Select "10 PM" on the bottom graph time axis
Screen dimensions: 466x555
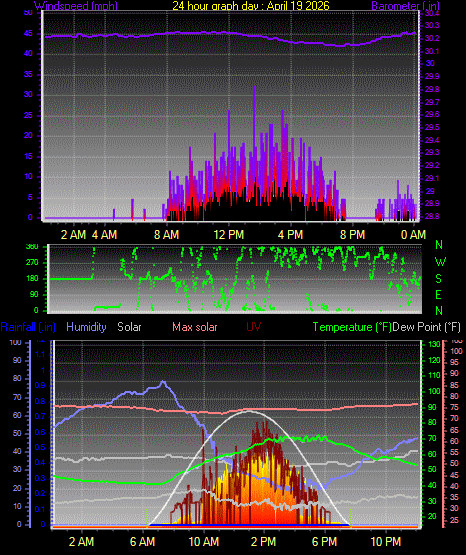(x=386, y=542)
